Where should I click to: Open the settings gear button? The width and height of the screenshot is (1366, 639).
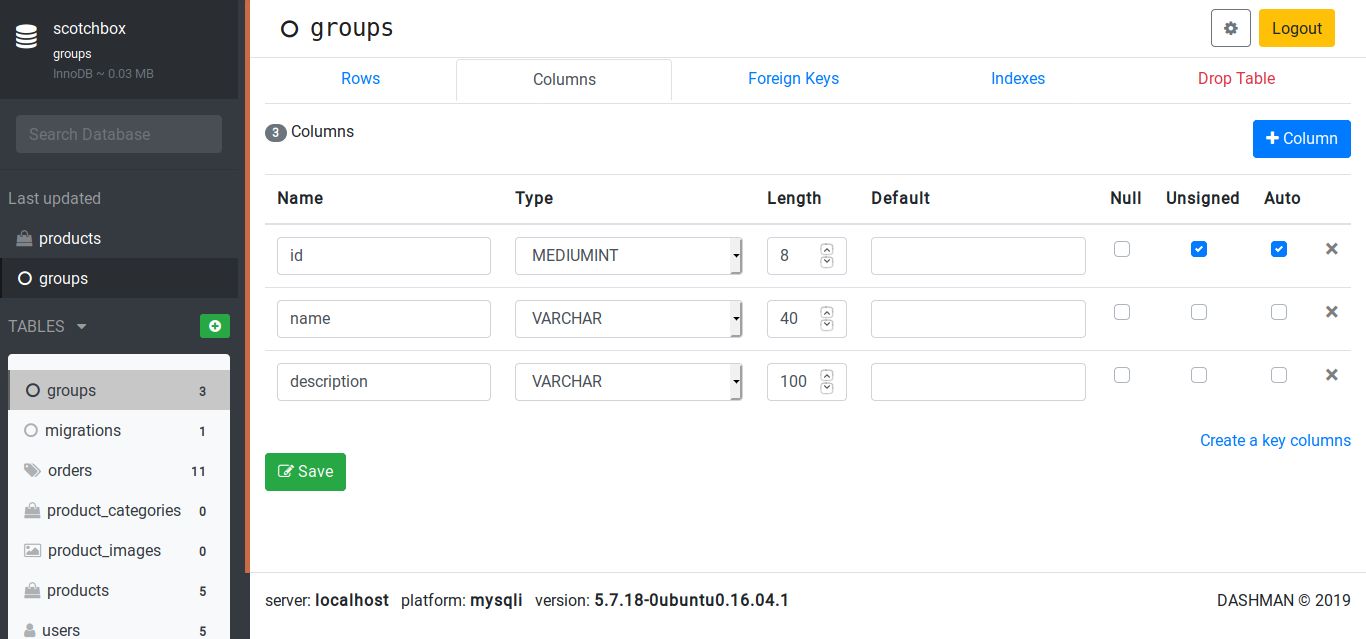point(1231,28)
